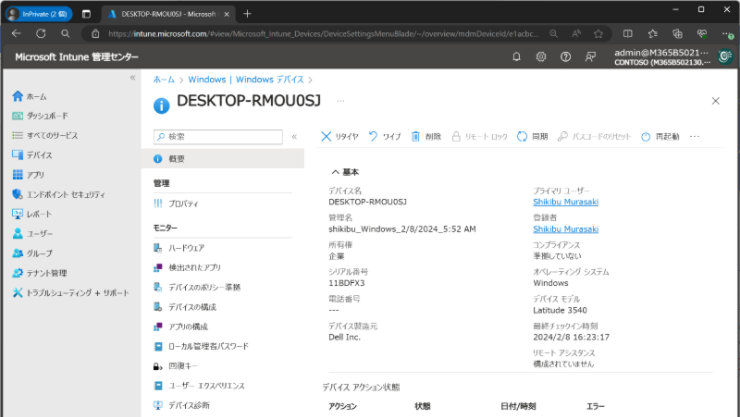Go back in the browser
Viewport: 740px width, 417px height.
tap(17, 33)
